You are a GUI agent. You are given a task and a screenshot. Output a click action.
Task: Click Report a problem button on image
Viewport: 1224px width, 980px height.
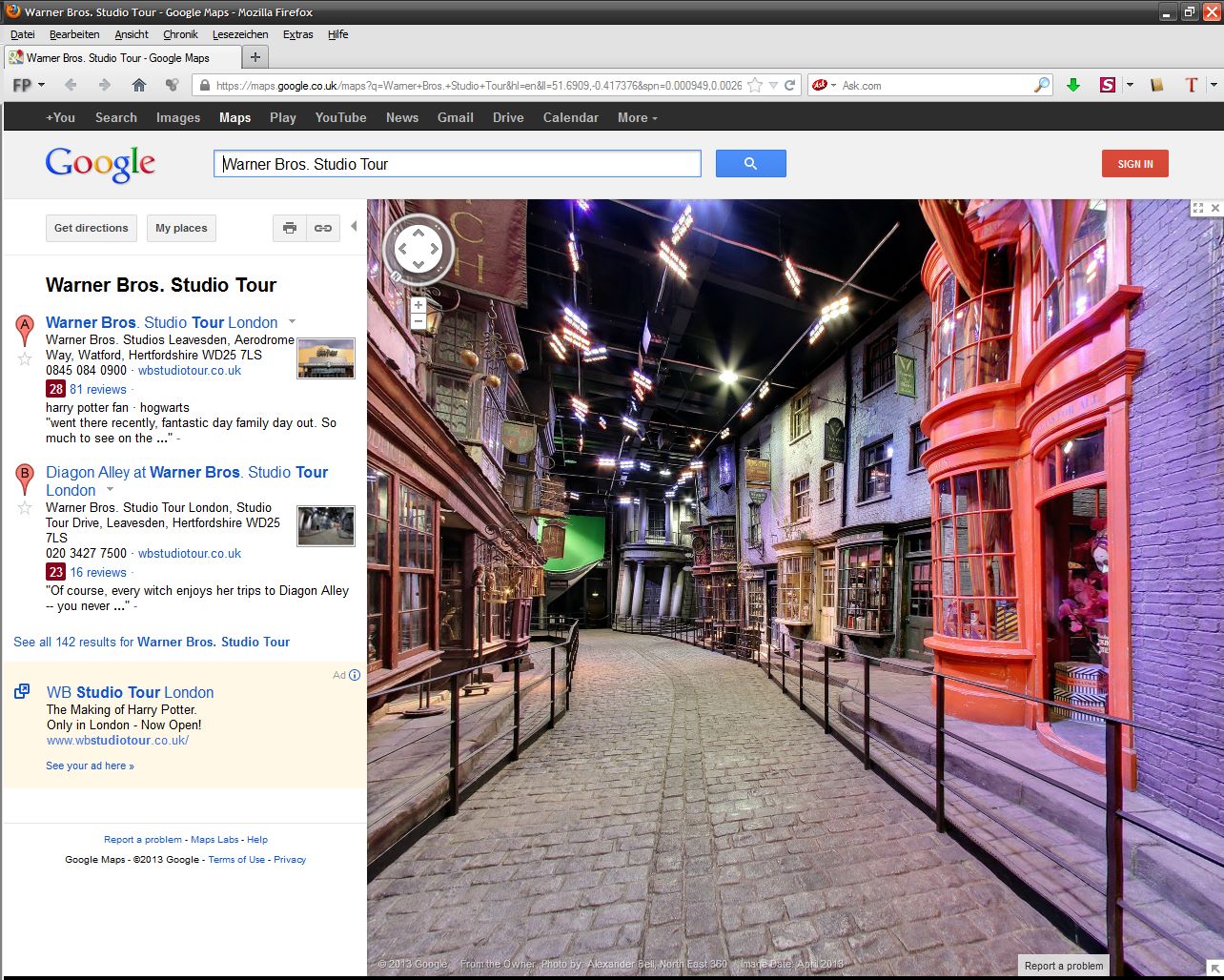(x=1064, y=965)
